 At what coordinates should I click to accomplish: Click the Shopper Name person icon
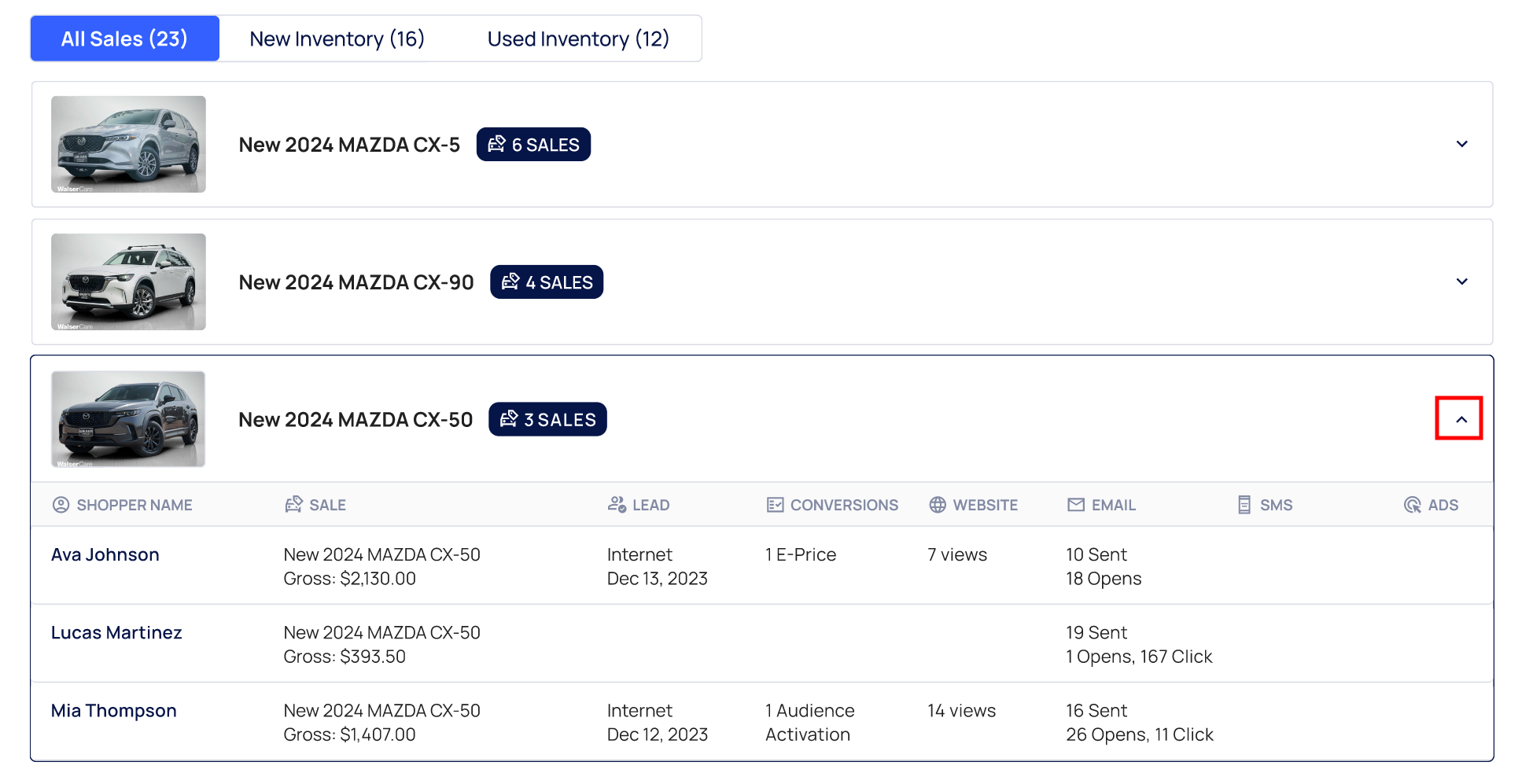61,505
